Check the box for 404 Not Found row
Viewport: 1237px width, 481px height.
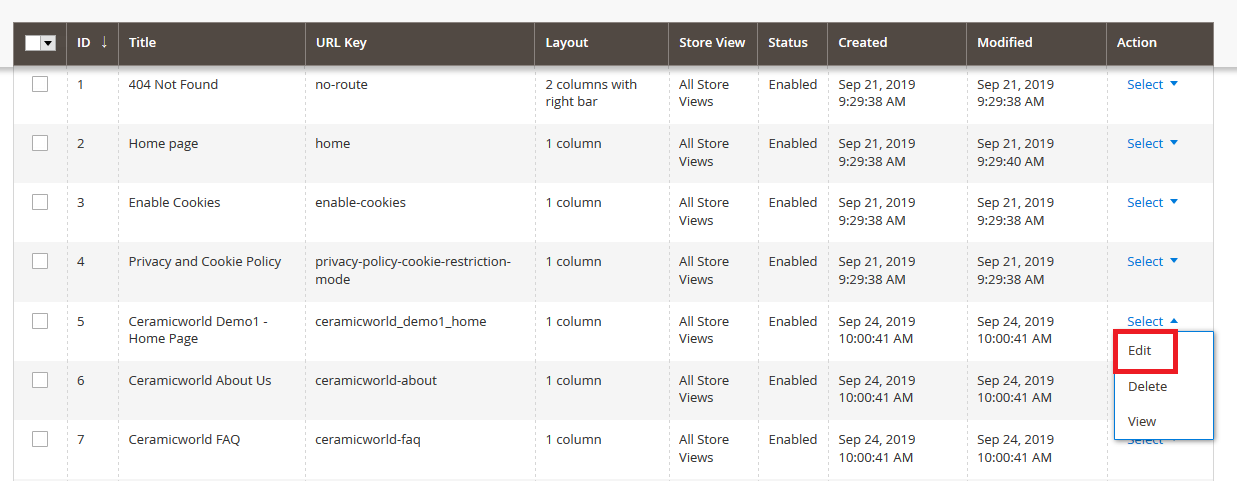[x=40, y=85]
